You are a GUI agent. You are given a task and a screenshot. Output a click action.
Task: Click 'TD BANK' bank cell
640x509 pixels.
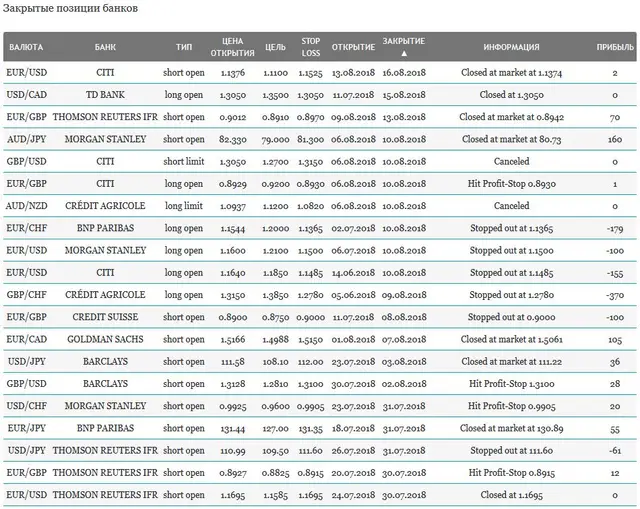point(105,95)
